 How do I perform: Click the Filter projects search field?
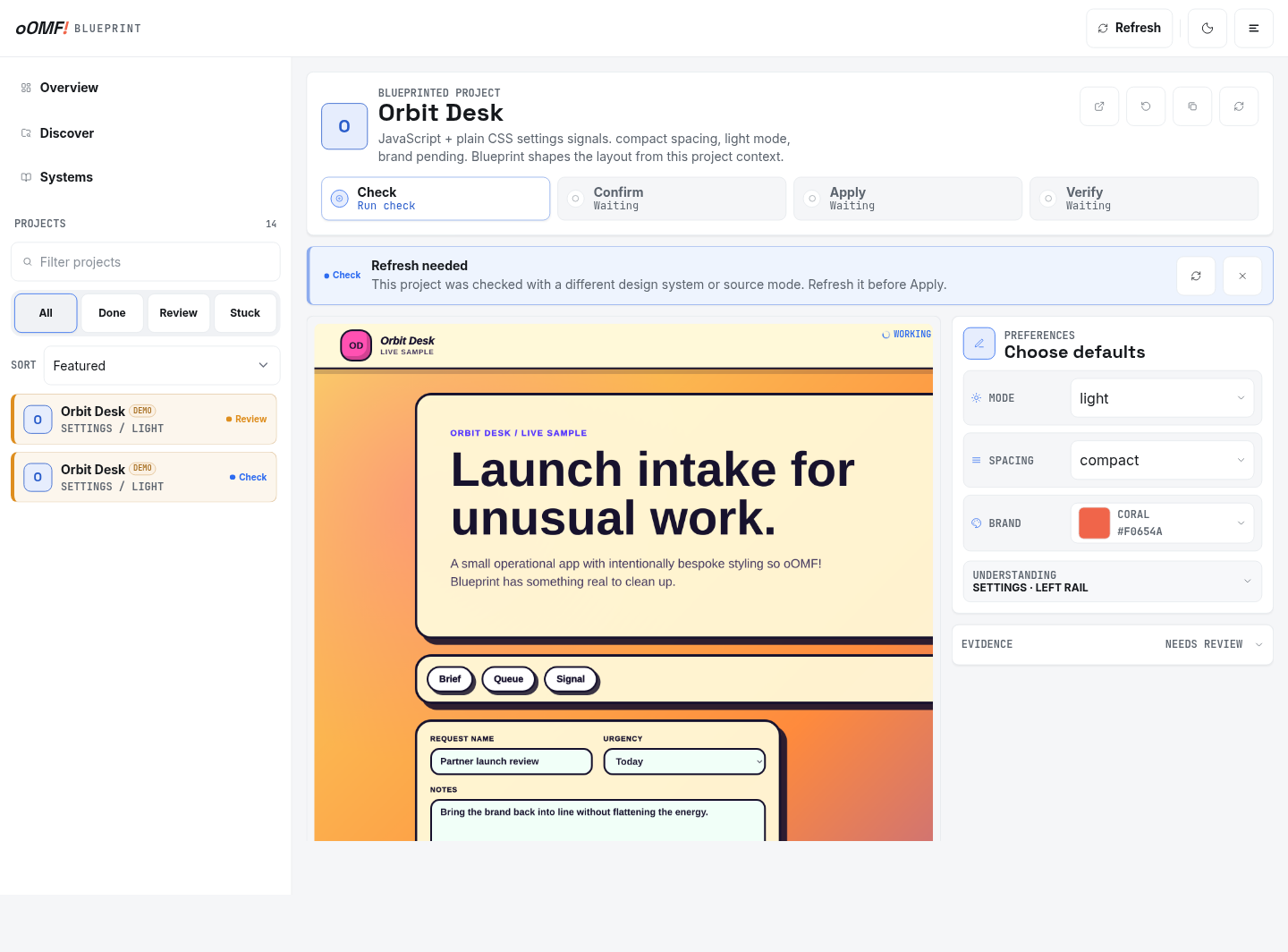146,262
